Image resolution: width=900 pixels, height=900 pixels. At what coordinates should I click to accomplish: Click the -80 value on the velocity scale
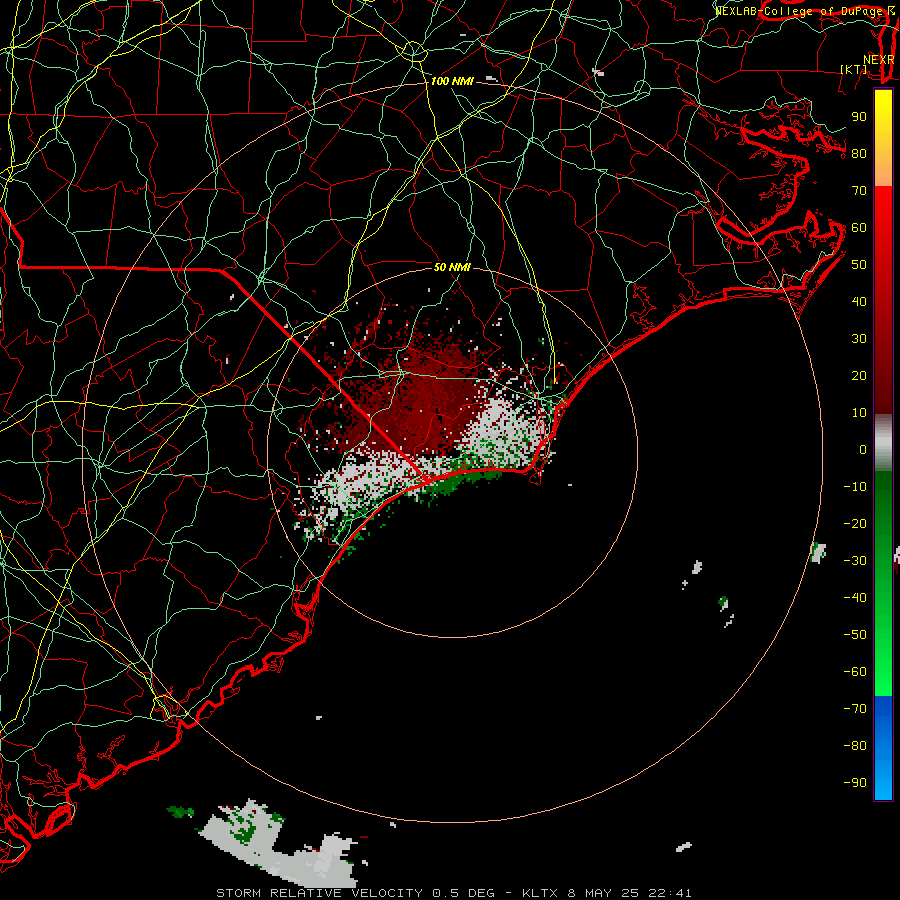(855, 746)
